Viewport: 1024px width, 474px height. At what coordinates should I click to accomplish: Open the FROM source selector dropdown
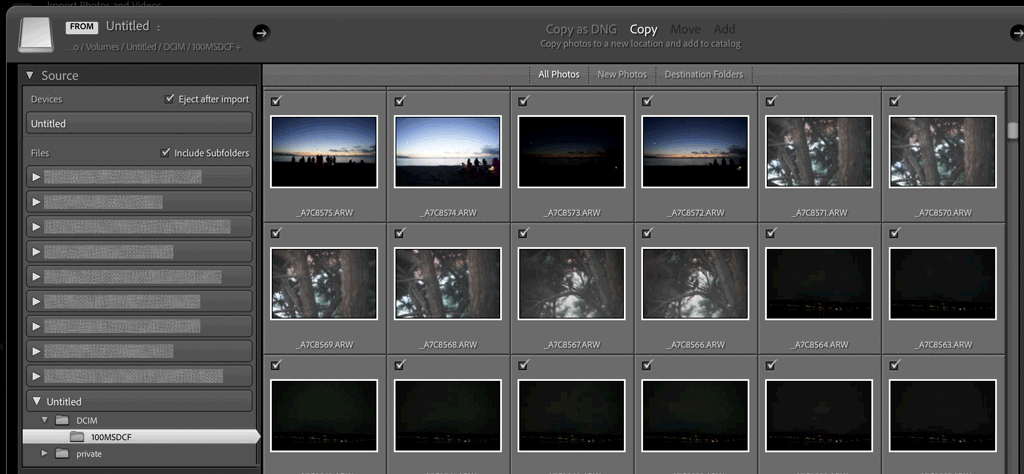click(x=133, y=27)
